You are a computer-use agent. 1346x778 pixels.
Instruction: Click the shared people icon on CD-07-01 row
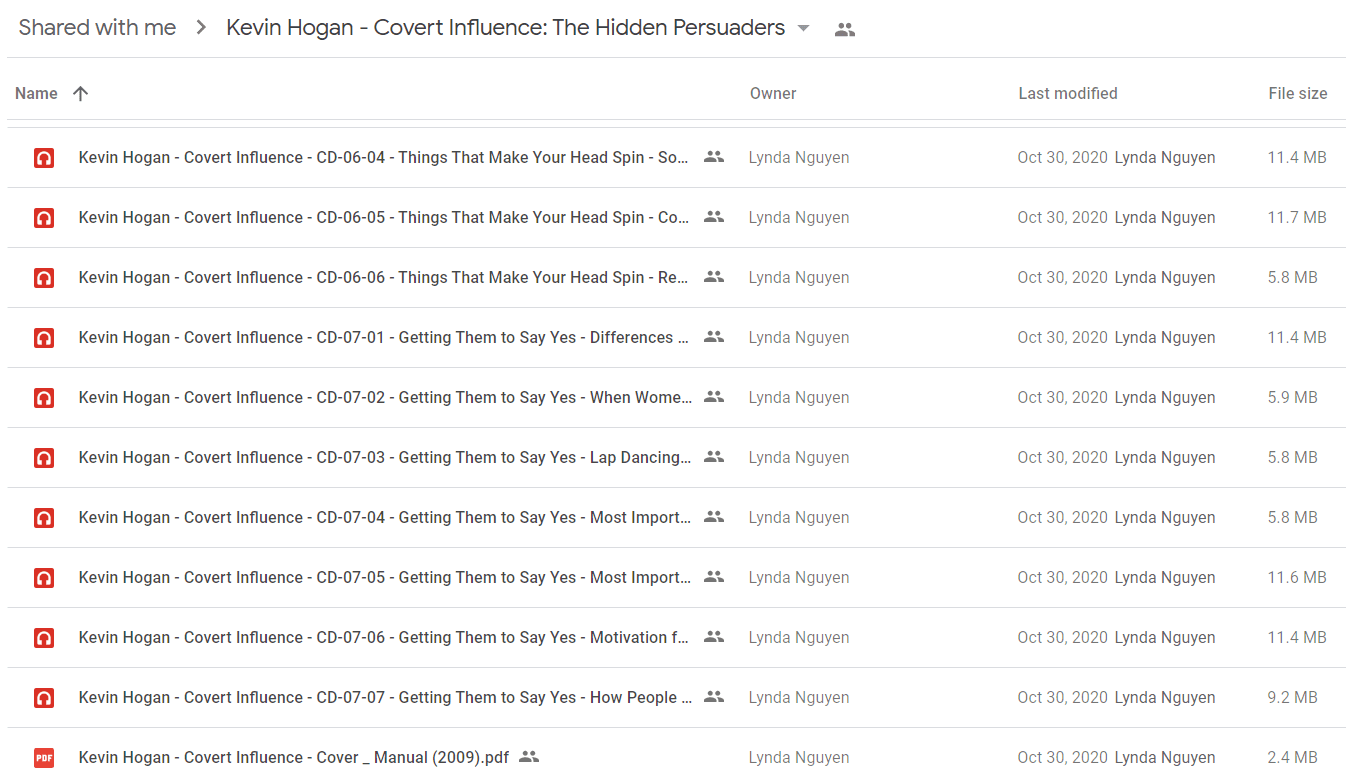pyautogui.click(x=713, y=337)
